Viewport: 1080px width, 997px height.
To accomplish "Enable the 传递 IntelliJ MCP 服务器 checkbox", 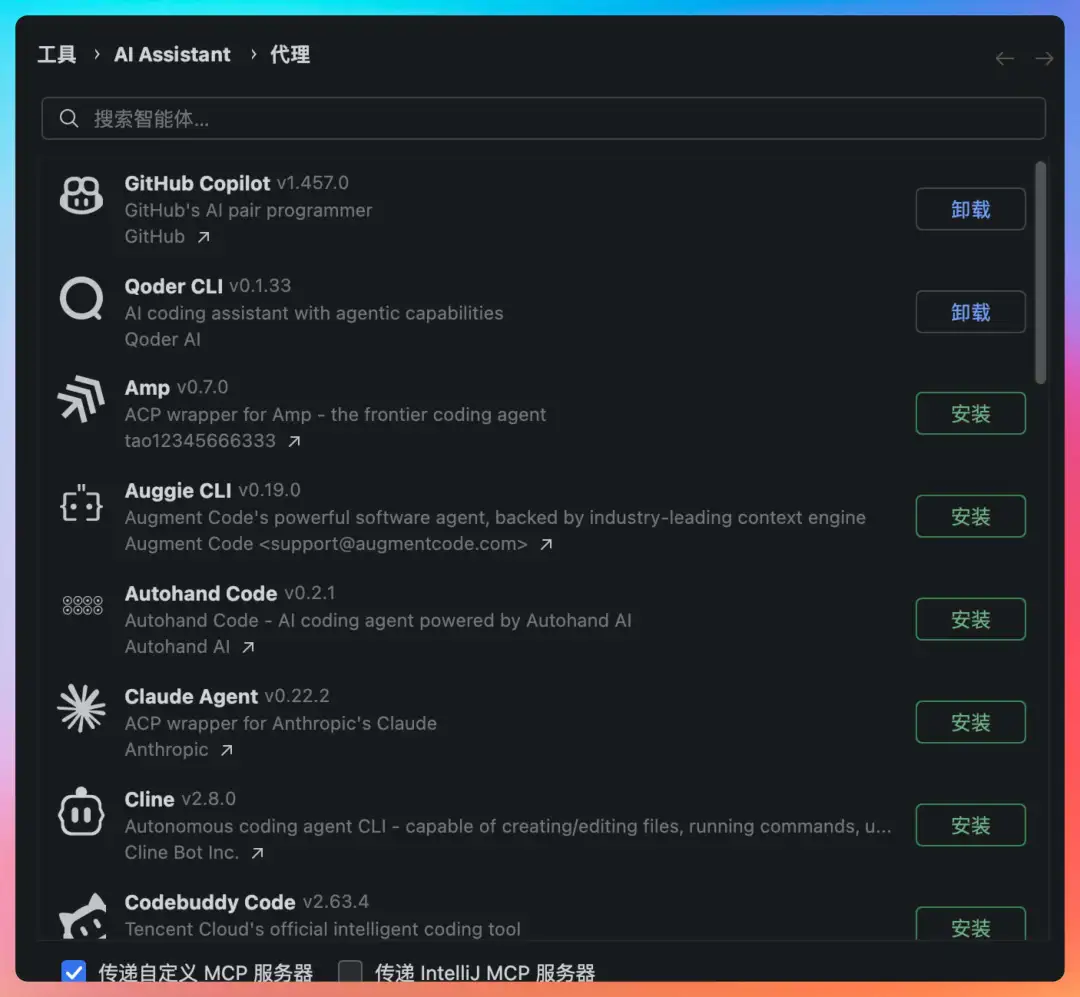I will pos(350,972).
